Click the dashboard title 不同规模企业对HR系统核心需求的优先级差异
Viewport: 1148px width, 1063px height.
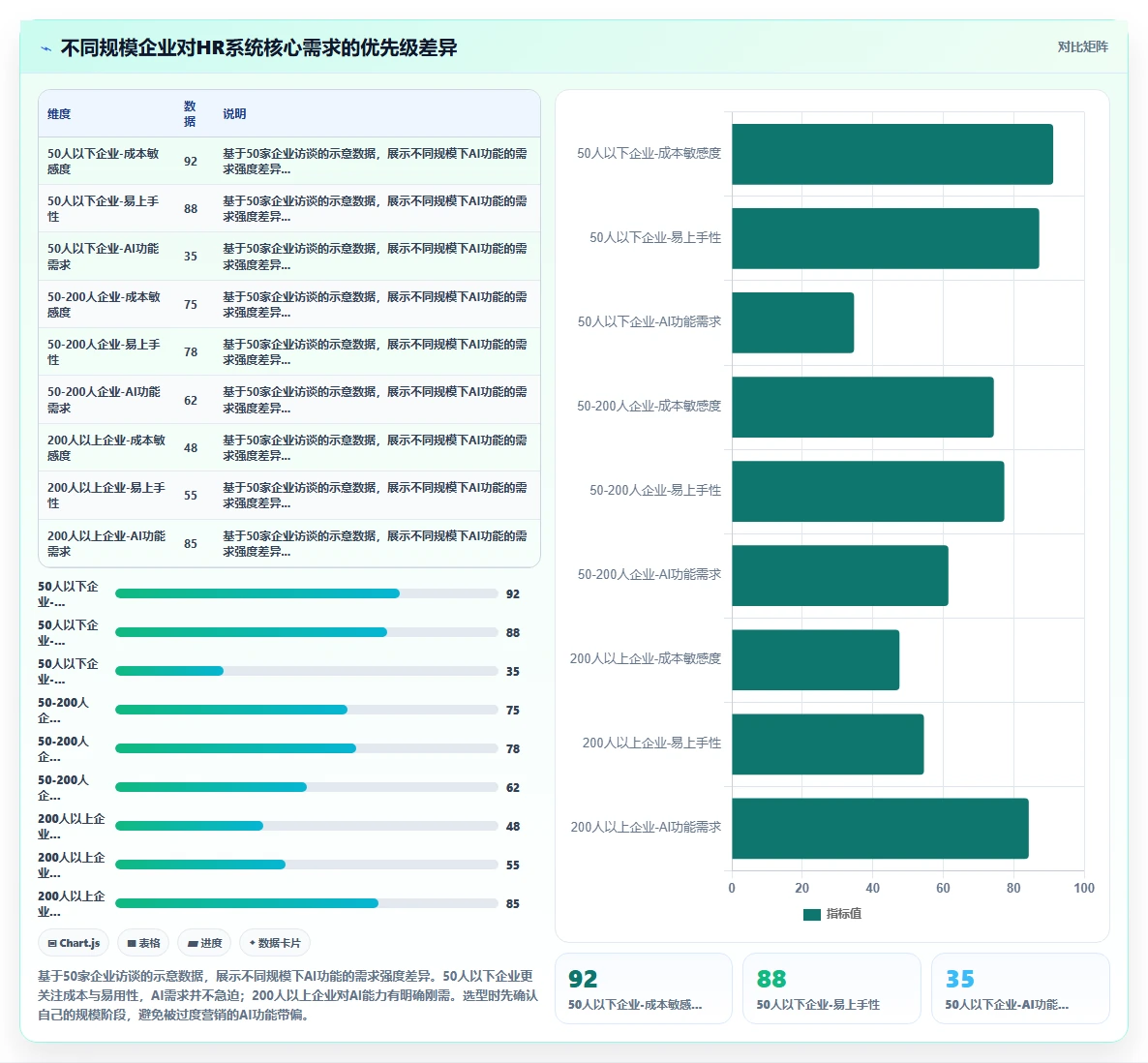point(258,48)
